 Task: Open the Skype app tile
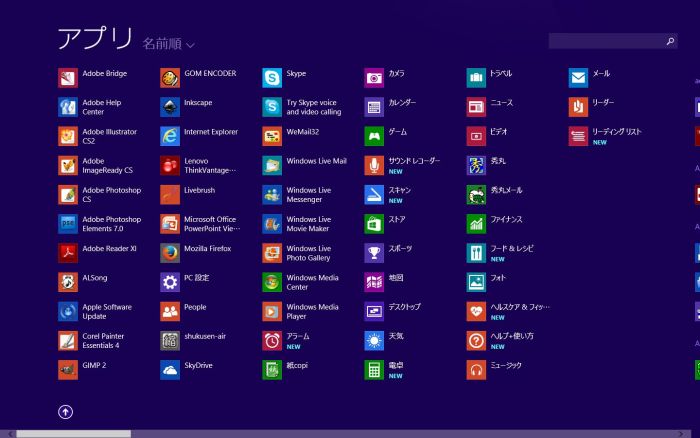coord(272,78)
